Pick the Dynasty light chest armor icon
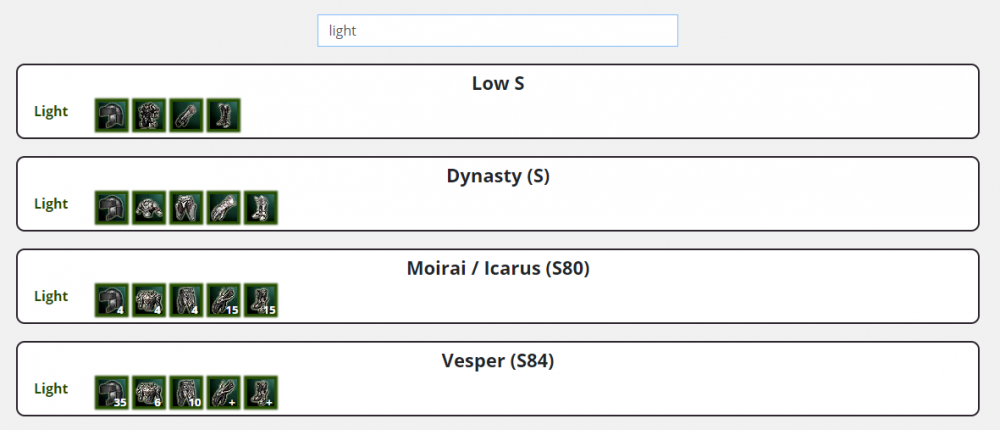 (149, 208)
